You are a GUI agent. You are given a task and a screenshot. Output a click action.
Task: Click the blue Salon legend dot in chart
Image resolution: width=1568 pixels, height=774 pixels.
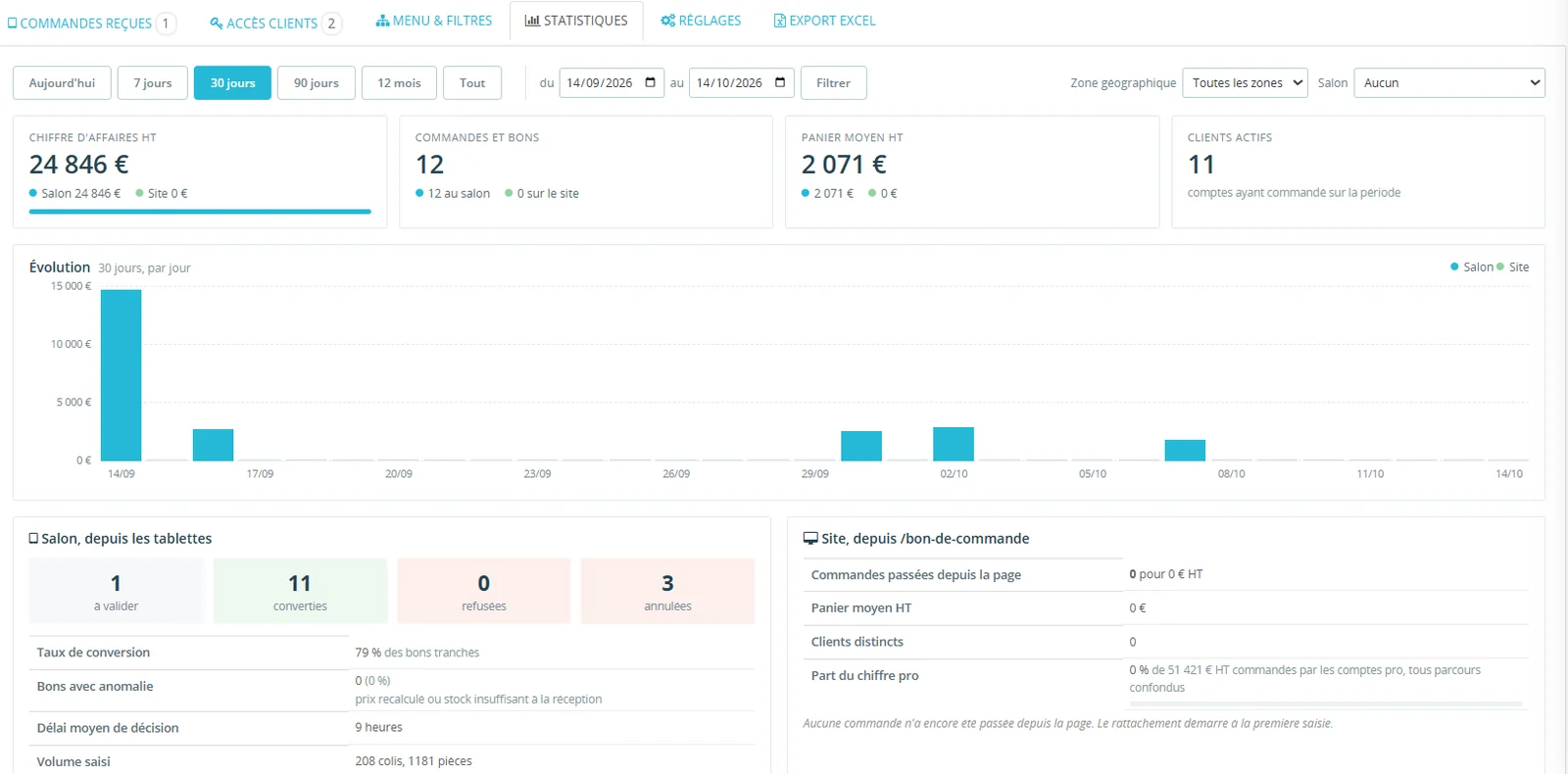[1454, 266]
